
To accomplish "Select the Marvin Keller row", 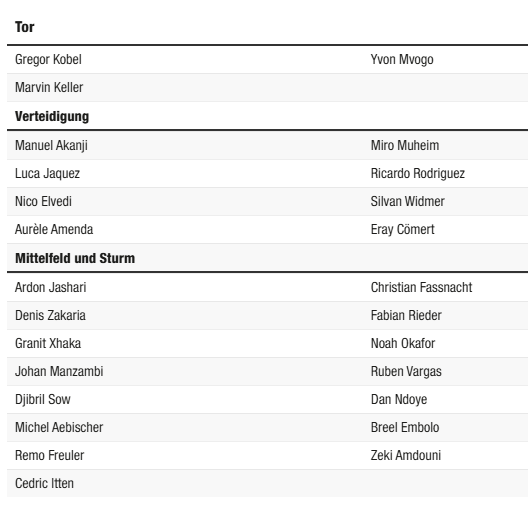I will click(x=267, y=88).
